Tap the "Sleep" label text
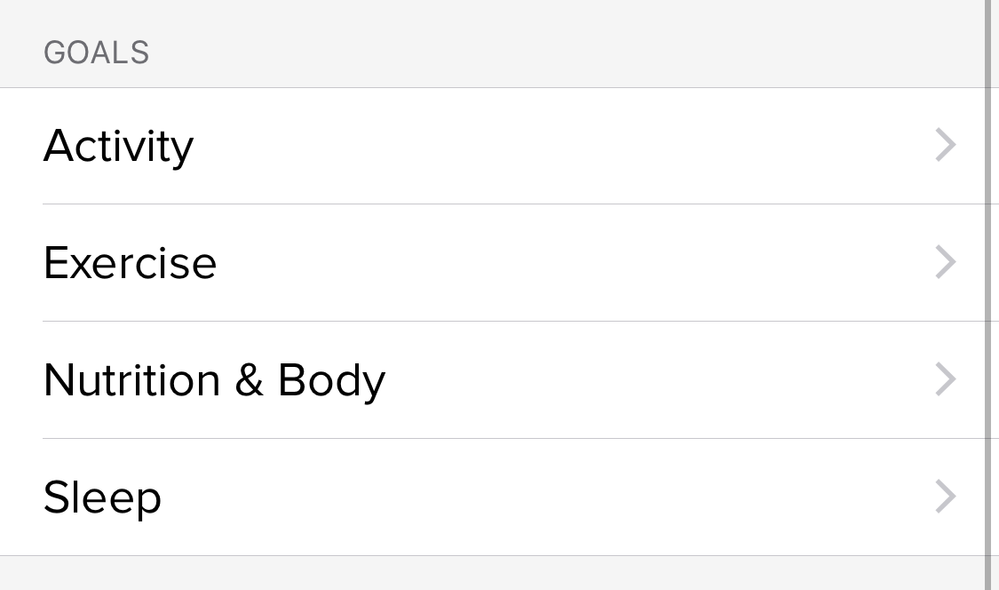The image size is (999, 590). coord(102,497)
